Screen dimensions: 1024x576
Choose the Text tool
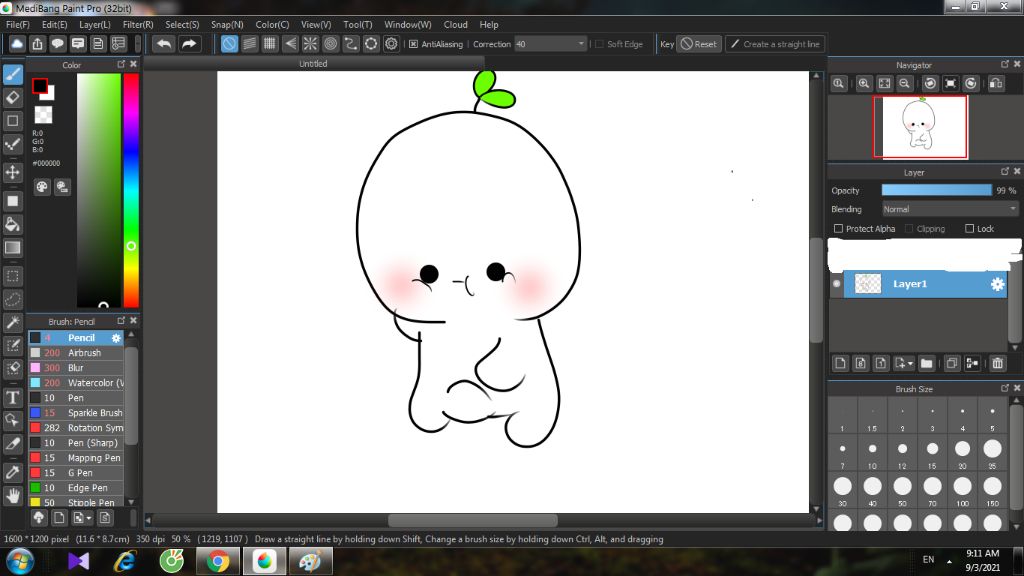click(x=13, y=397)
